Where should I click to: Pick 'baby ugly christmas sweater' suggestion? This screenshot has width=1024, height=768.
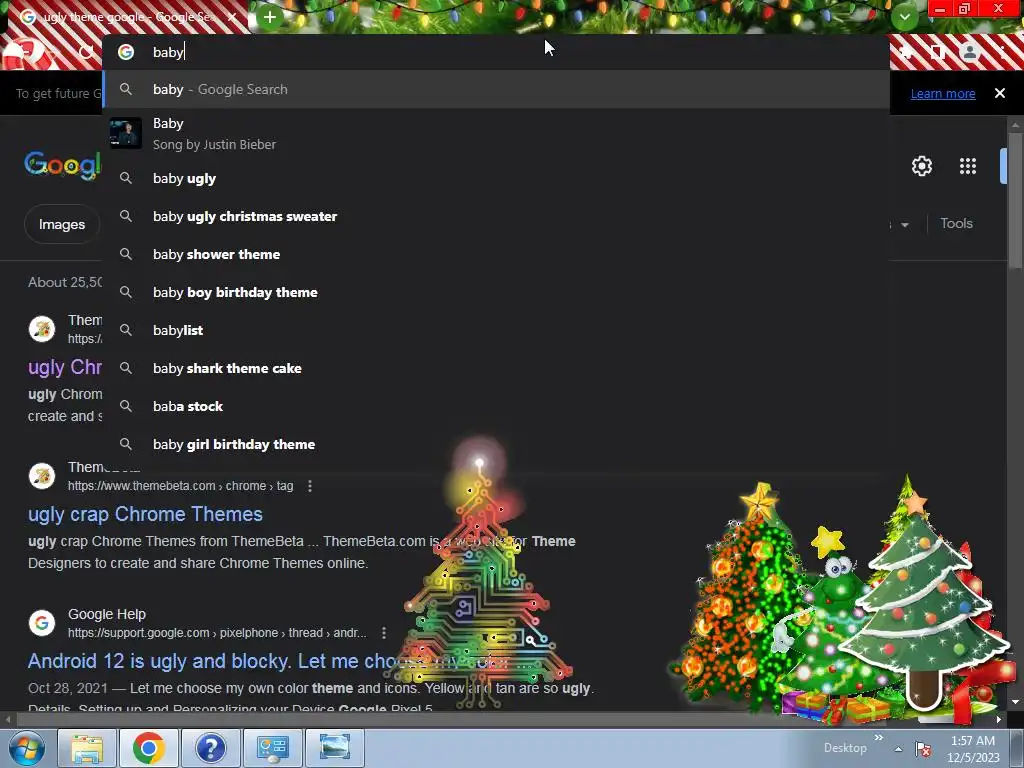click(496, 216)
